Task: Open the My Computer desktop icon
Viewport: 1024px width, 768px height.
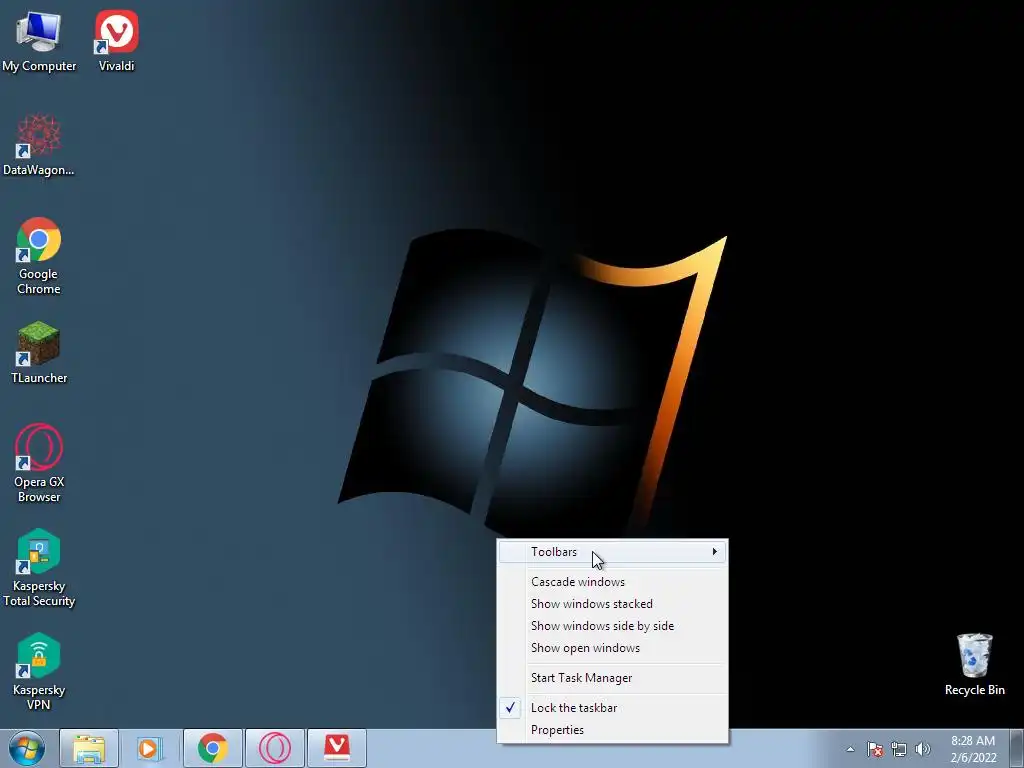Action: (39, 40)
